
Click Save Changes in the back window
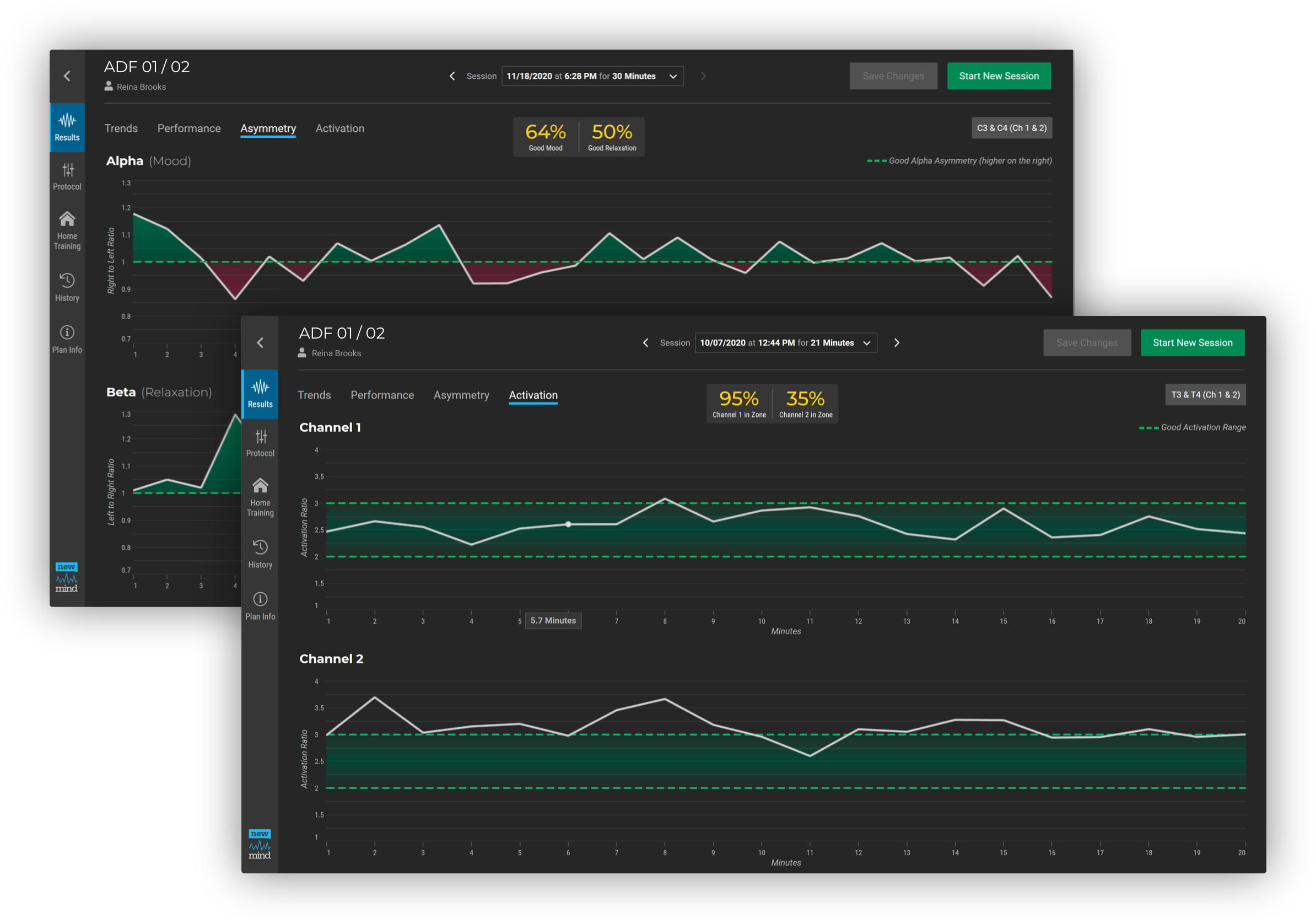(x=893, y=76)
